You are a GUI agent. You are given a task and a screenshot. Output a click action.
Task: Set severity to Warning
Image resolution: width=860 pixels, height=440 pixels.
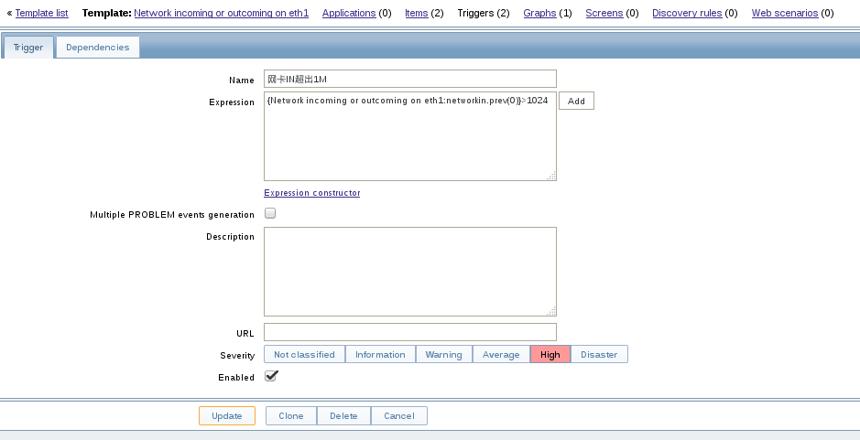[444, 354]
